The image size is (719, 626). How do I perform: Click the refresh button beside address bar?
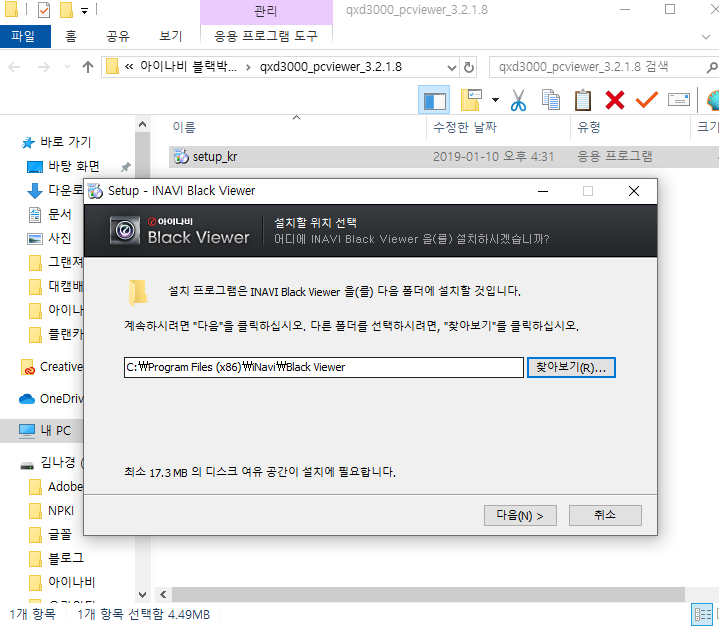469,67
